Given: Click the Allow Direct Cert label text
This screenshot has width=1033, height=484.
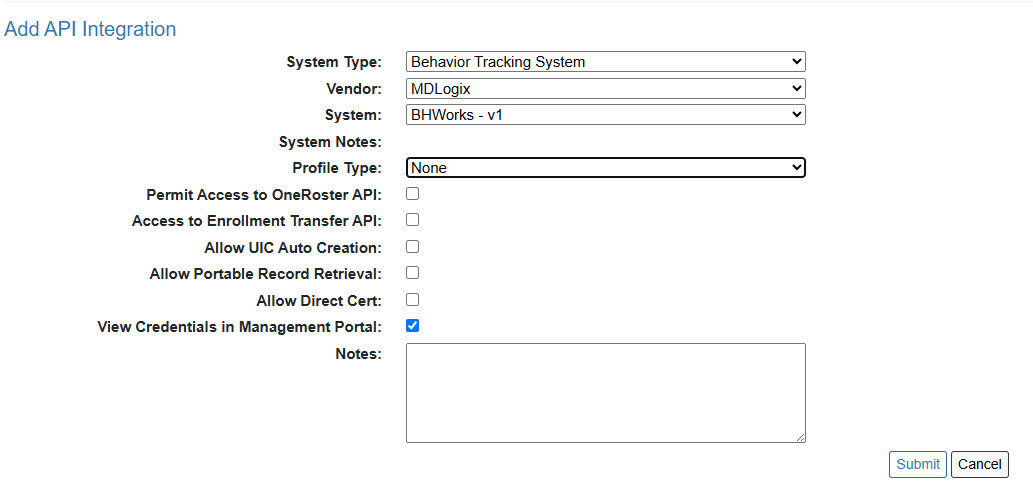Looking at the screenshot, I should tap(318, 300).
